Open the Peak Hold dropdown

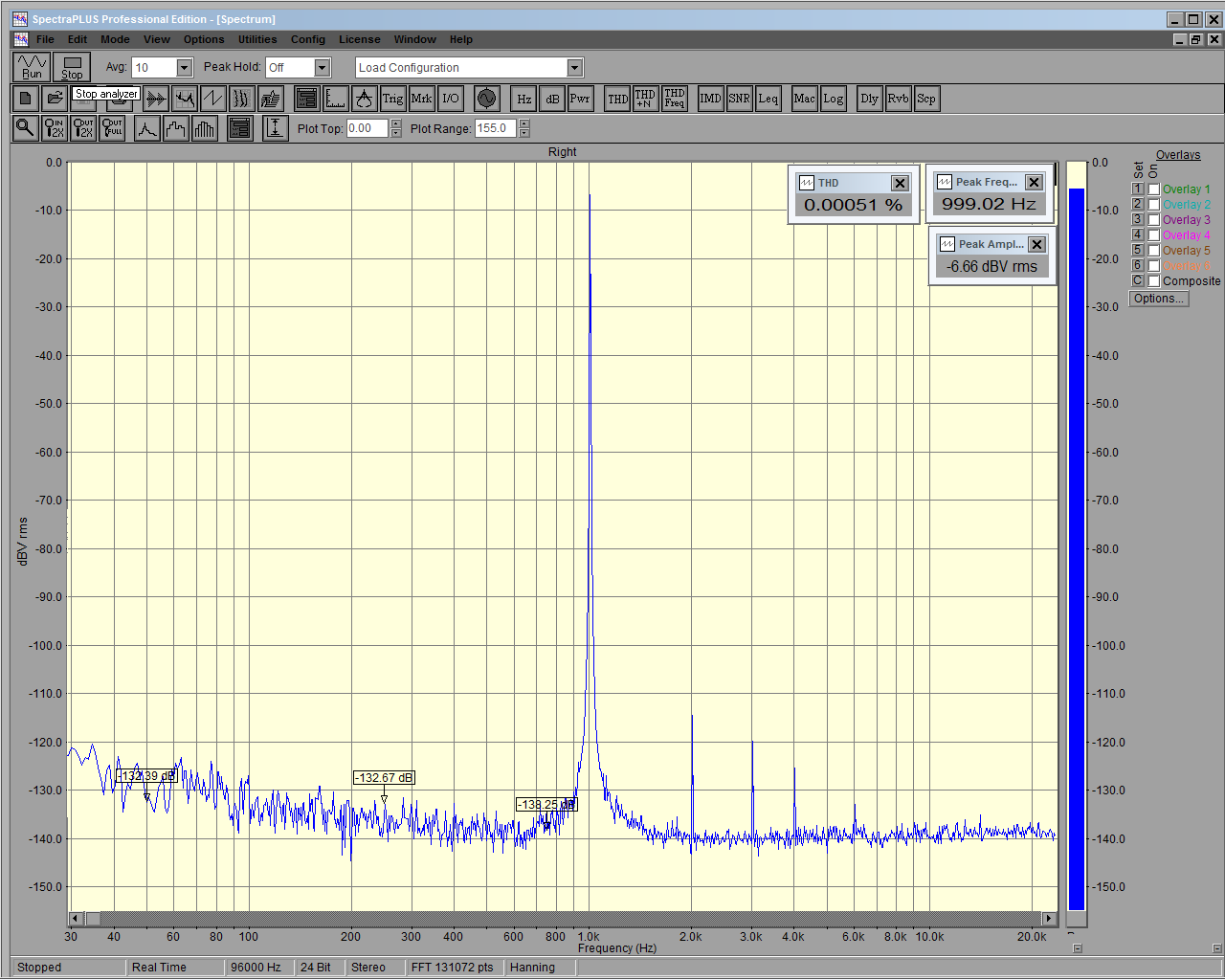(323, 67)
